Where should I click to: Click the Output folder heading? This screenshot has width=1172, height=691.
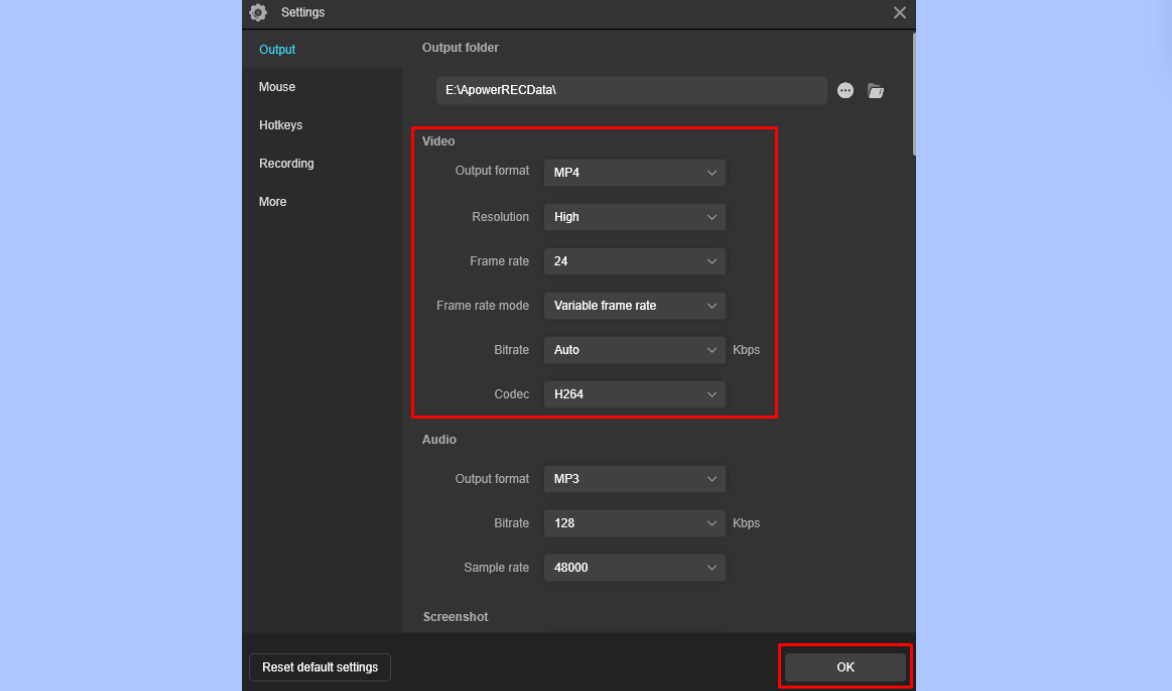click(460, 48)
